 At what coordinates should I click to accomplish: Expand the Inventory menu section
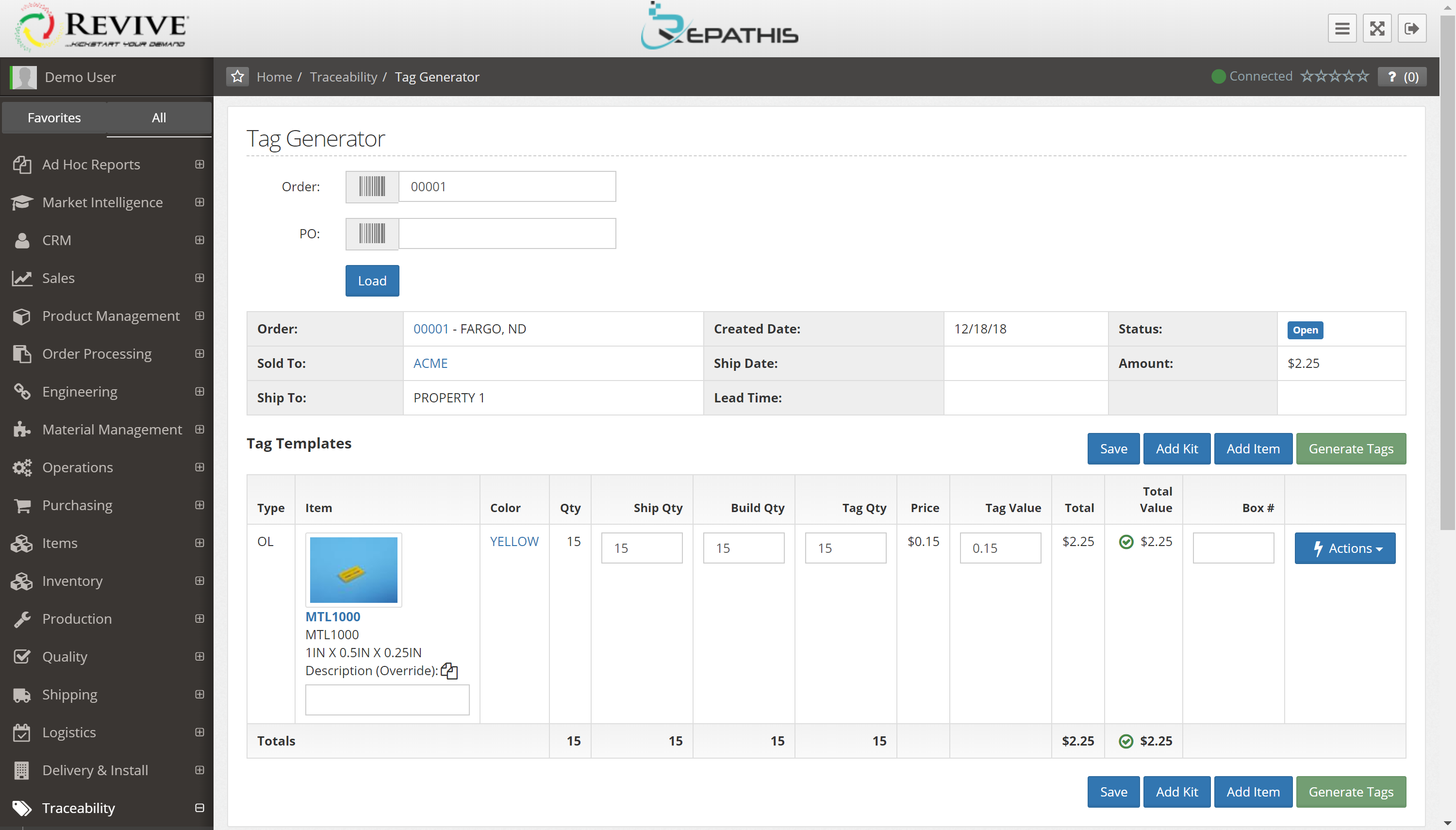pyautogui.click(x=199, y=581)
